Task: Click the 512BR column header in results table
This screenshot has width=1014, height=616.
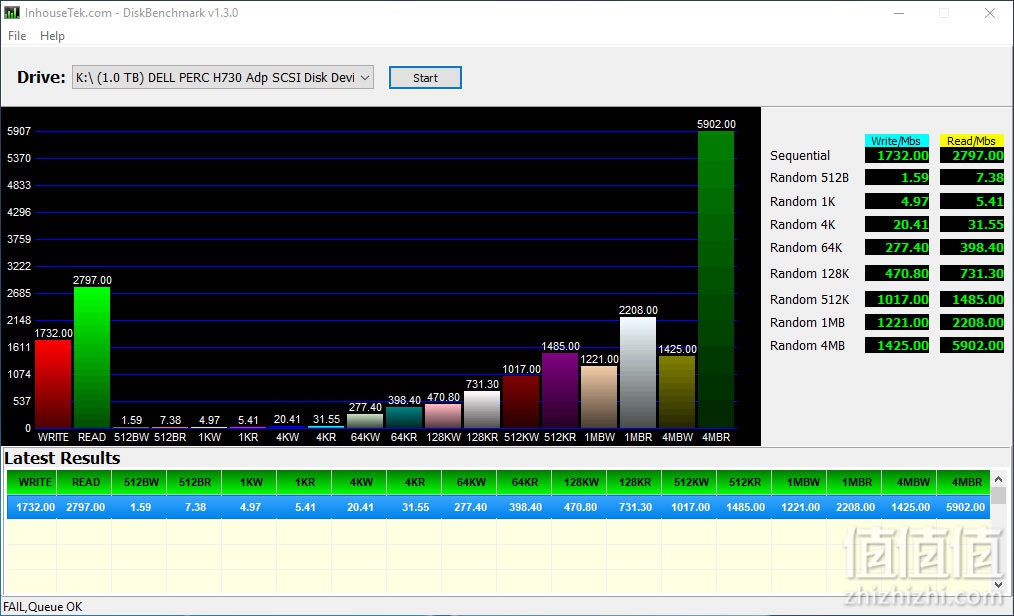Action: [195, 482]
